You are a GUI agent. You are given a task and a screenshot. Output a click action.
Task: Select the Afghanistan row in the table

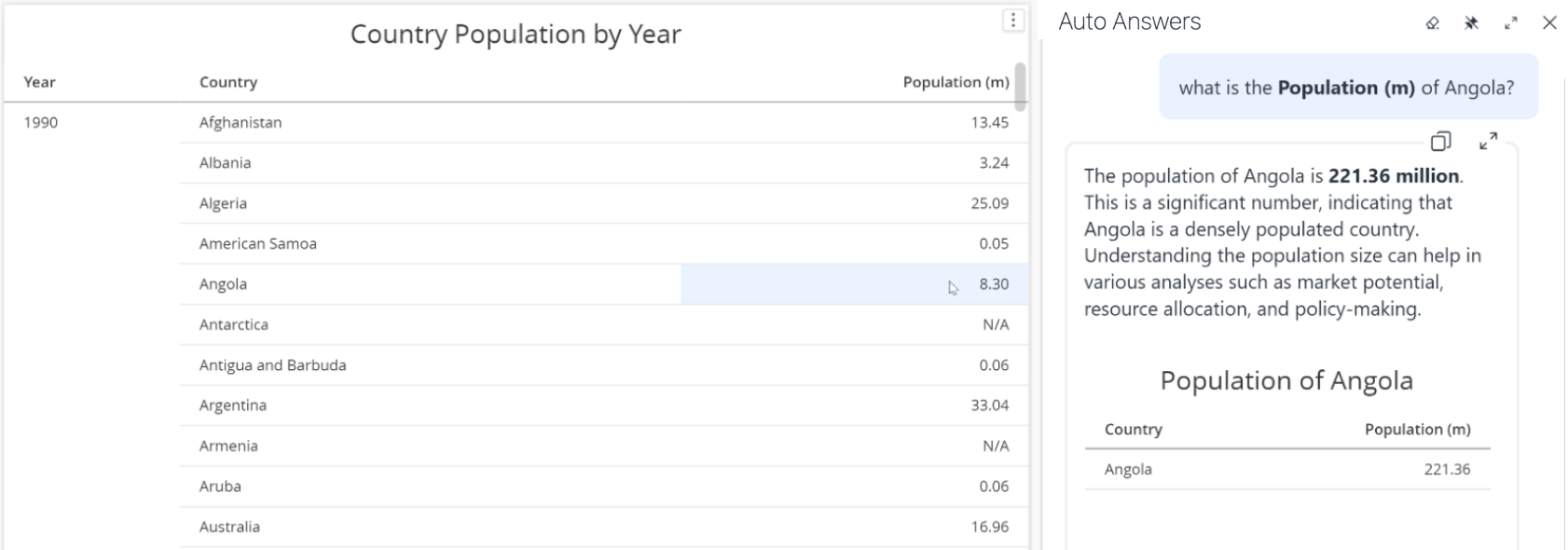(x=241, y=122)
